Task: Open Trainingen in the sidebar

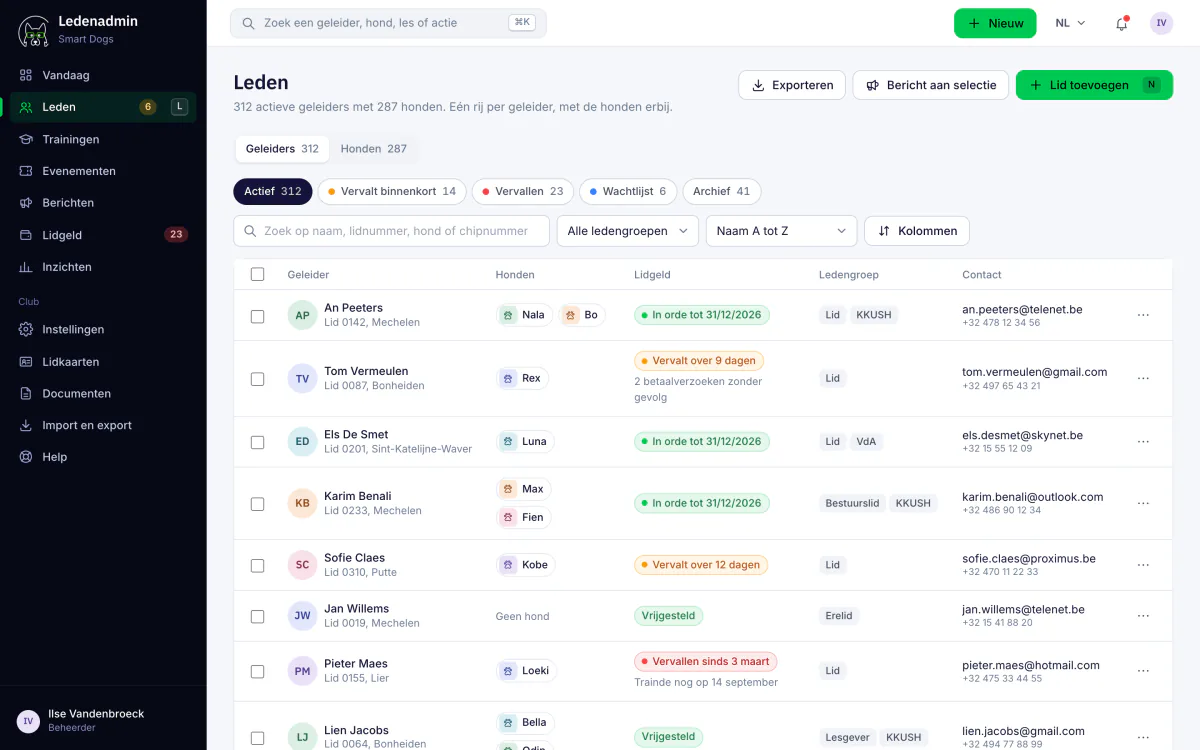Action: pyautogui.click(x=103, y=139)
